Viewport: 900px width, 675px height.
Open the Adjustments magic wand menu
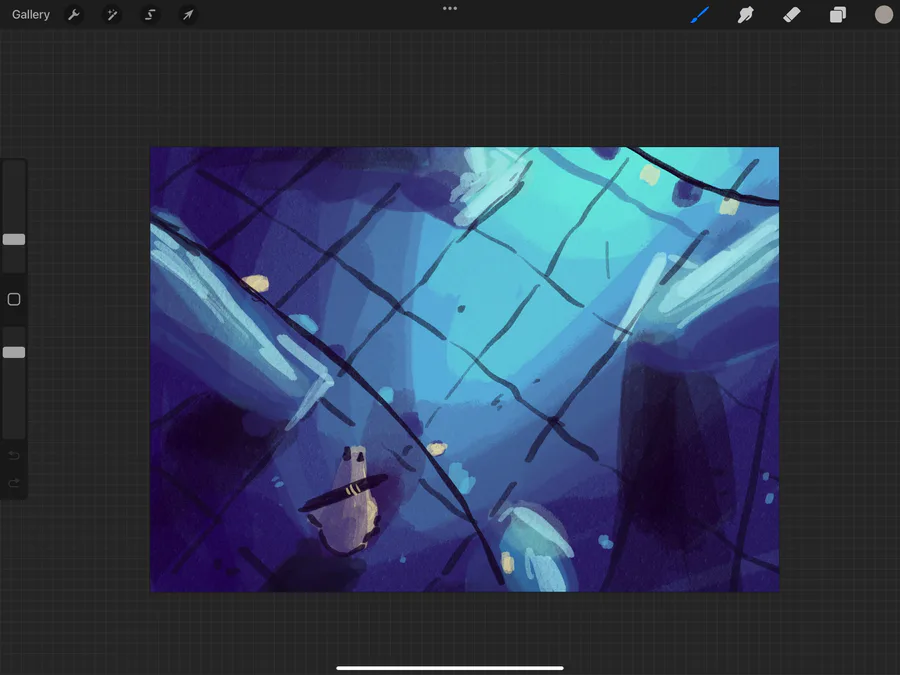[112, 14]
